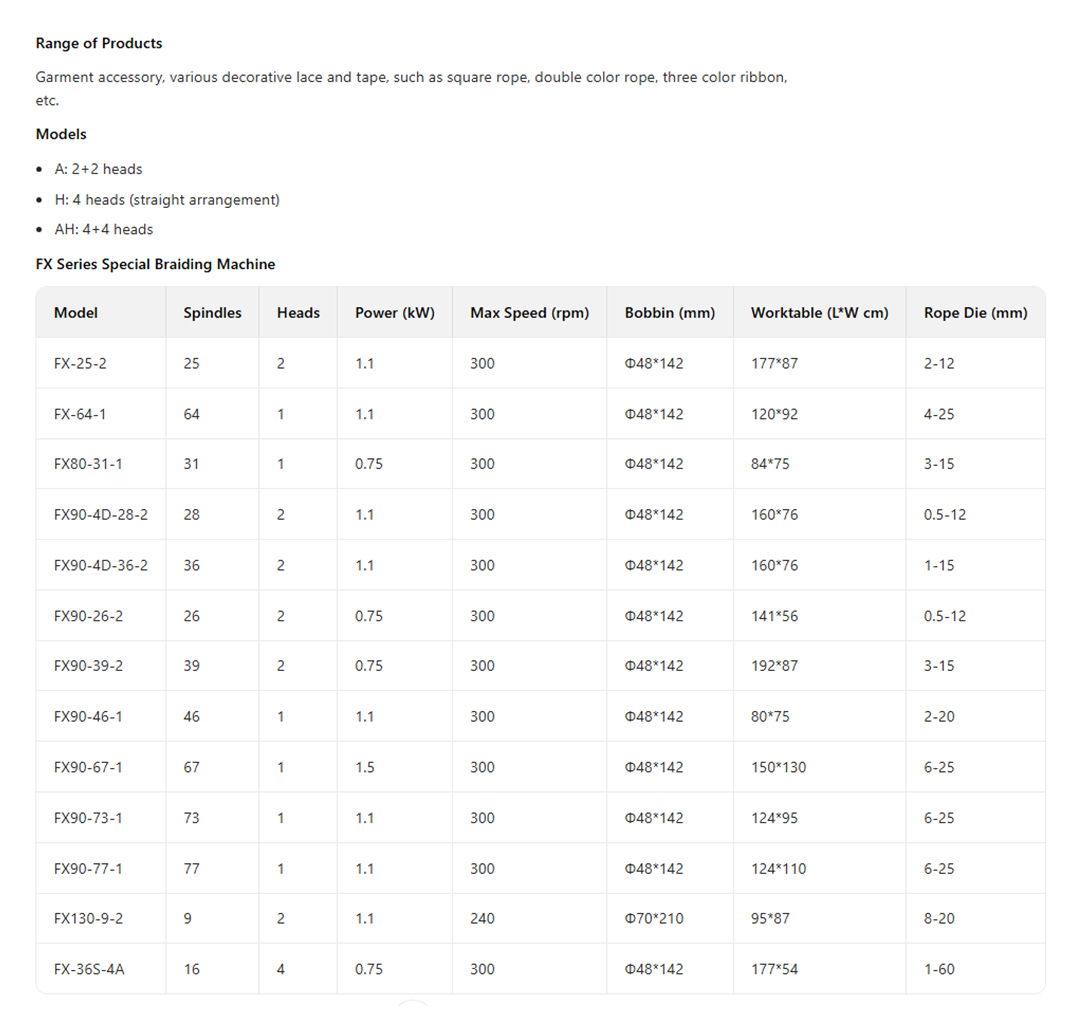This screenshot has height=1016, width=1076.
Task: Select the FX-36S-4A model cell
Action: (89, 969)
